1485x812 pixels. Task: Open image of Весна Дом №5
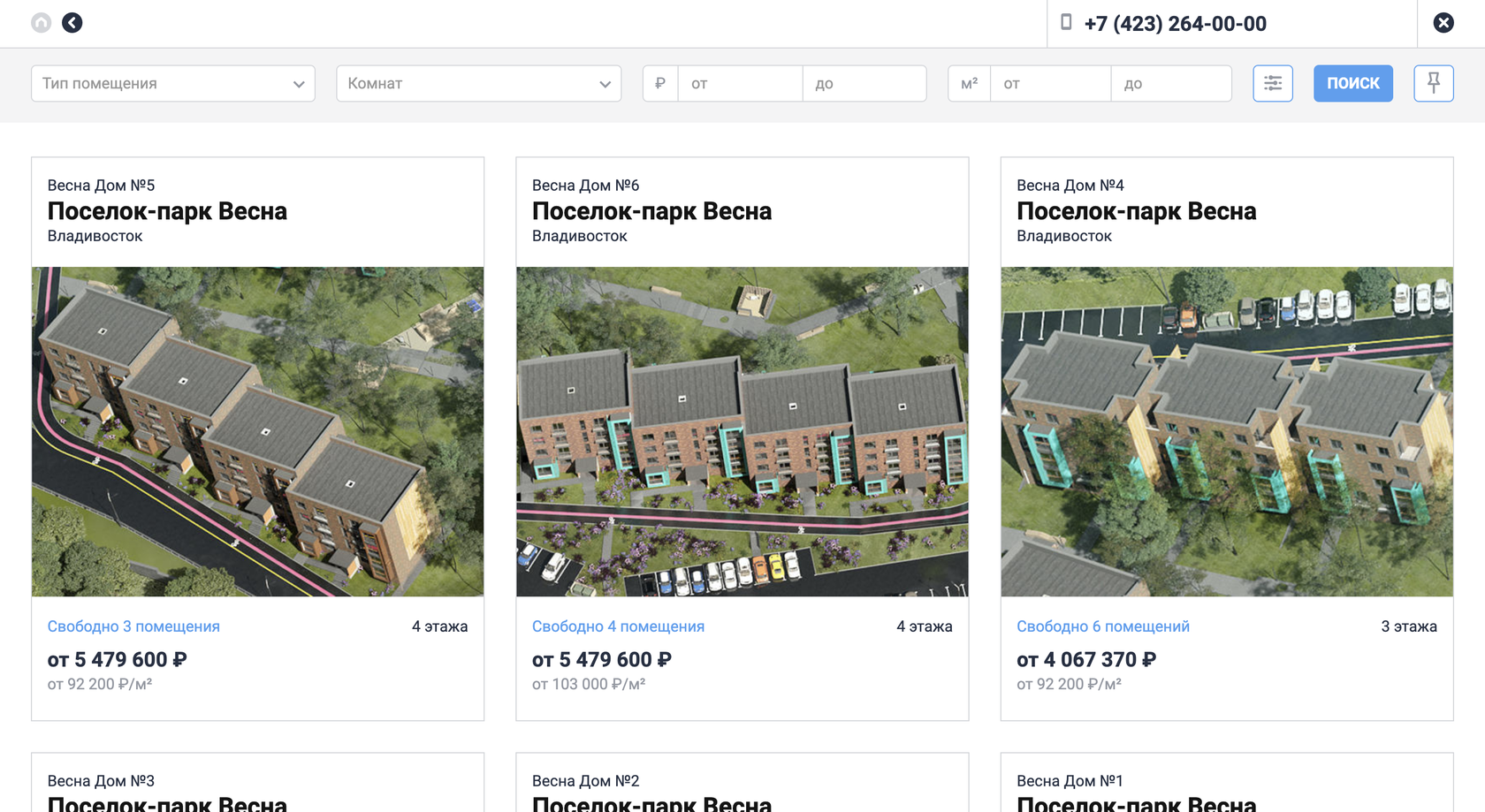point(258,432)
